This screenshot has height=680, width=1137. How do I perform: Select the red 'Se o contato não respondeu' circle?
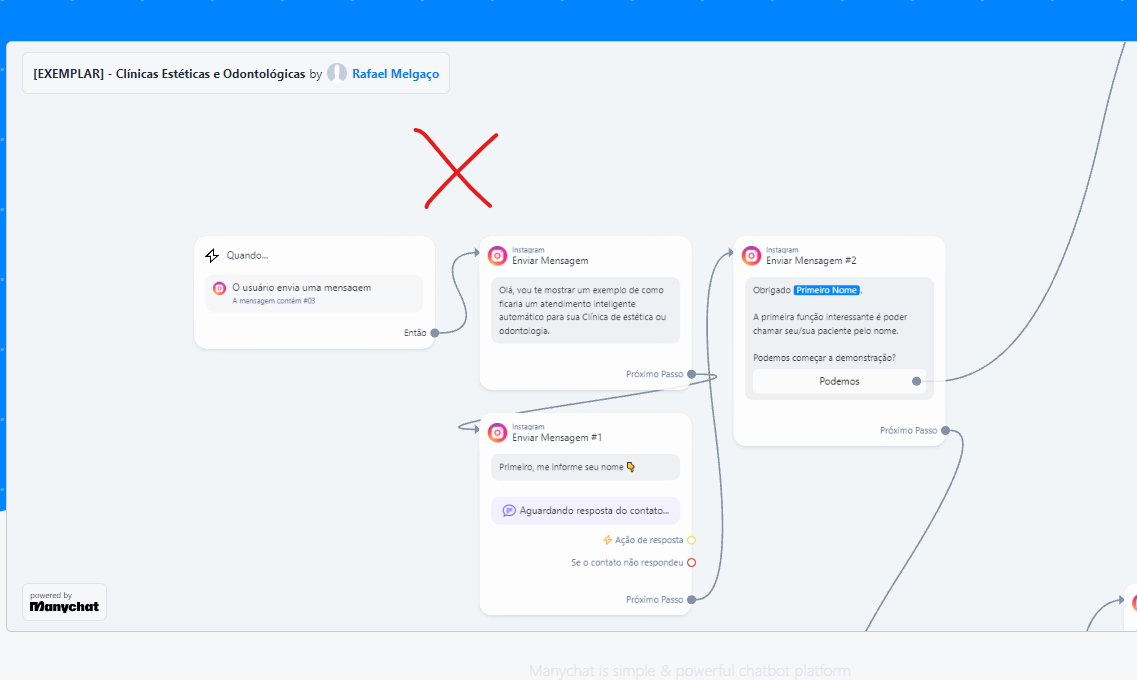692,563
